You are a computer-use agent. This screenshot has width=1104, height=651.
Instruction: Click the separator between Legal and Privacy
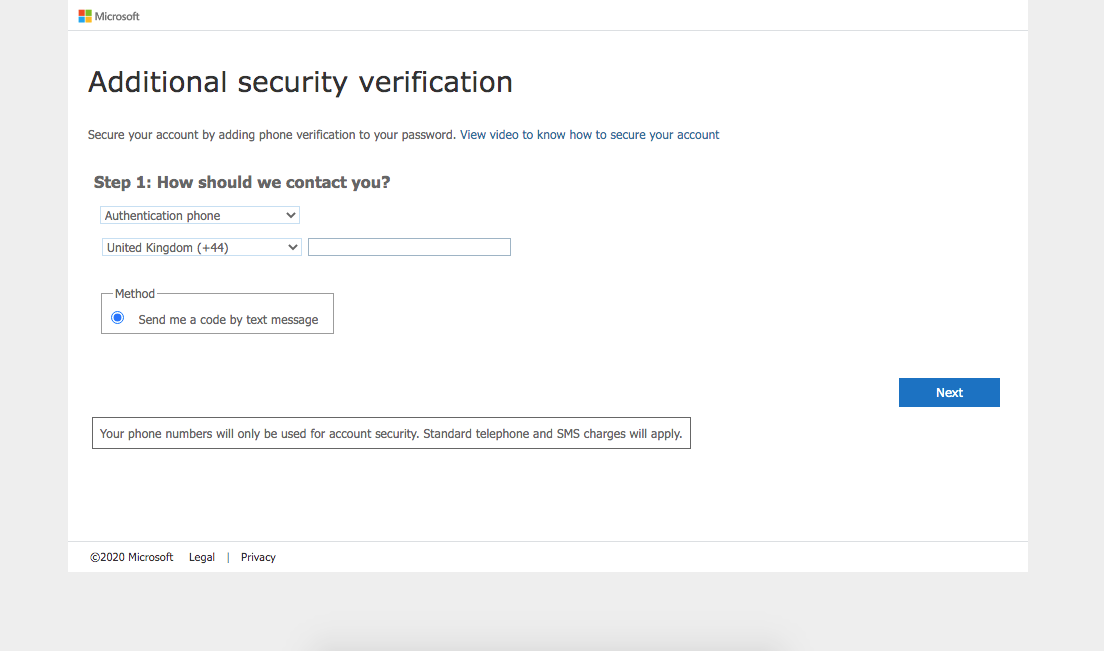[x=228, y=557]
